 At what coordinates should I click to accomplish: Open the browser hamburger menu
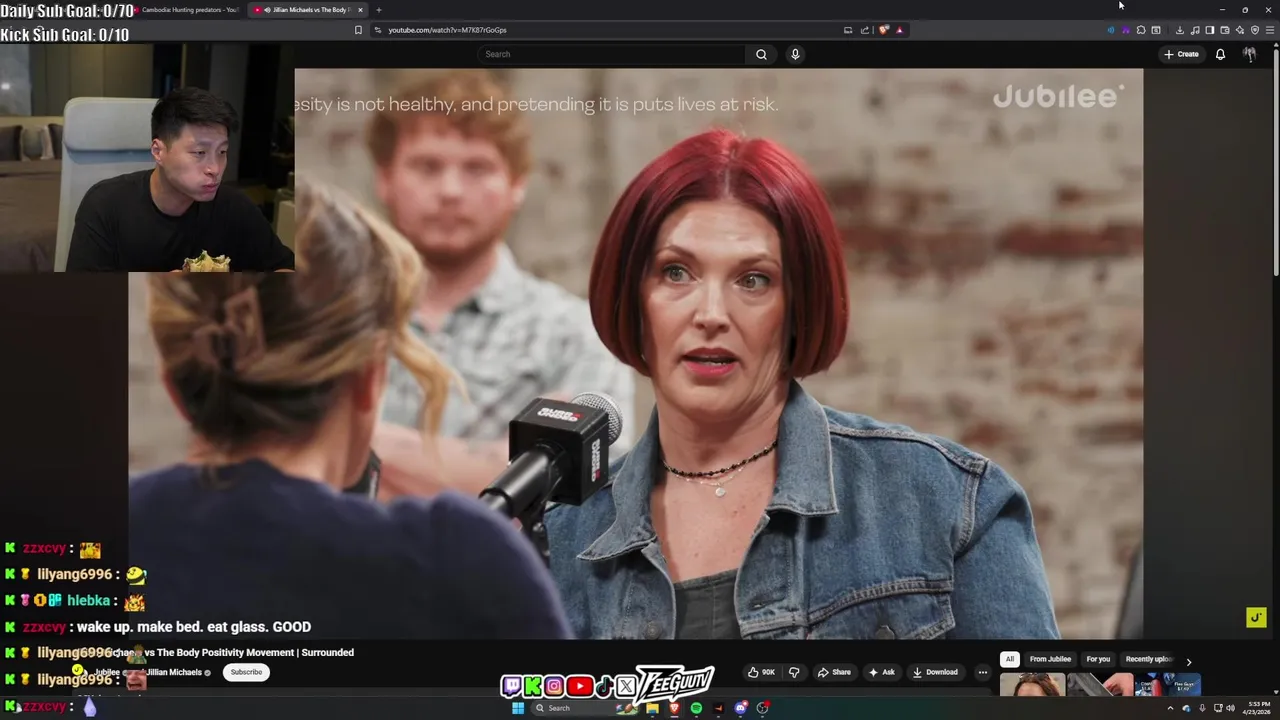pyautogui.click(x=1270, y=30)
